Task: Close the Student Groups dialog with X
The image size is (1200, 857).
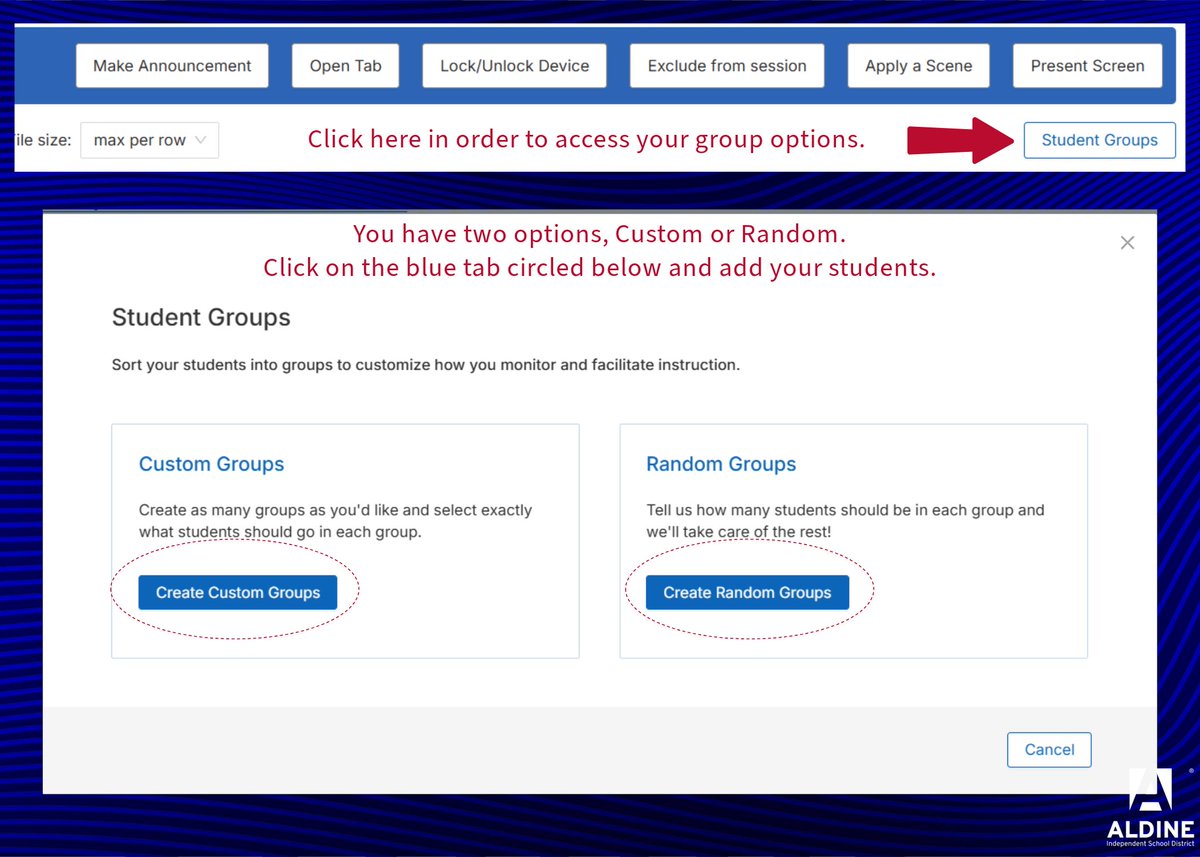Action: pos(1127,243)
